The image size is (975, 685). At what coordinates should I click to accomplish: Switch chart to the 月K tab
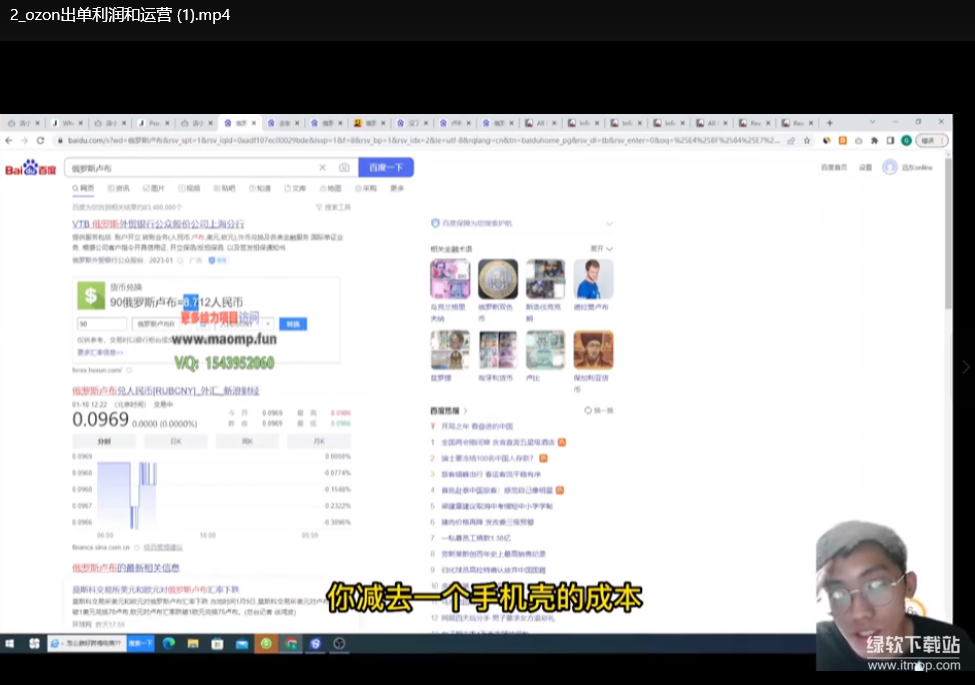click(x=319, y=441)
